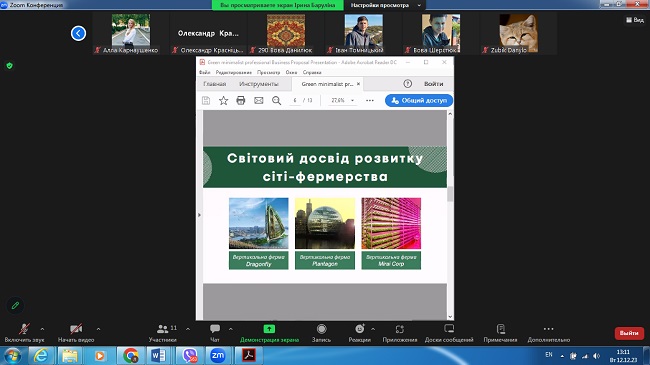The width and height of the screenshot is (650, 365).
Task: Expand the chat options arrow
Action: (x=230, y=329)
